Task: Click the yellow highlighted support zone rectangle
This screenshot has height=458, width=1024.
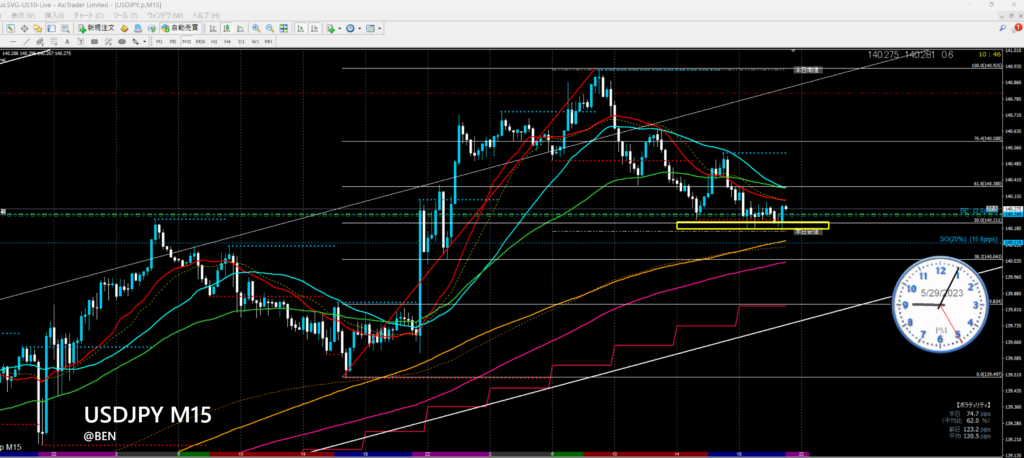Action: 752,225
